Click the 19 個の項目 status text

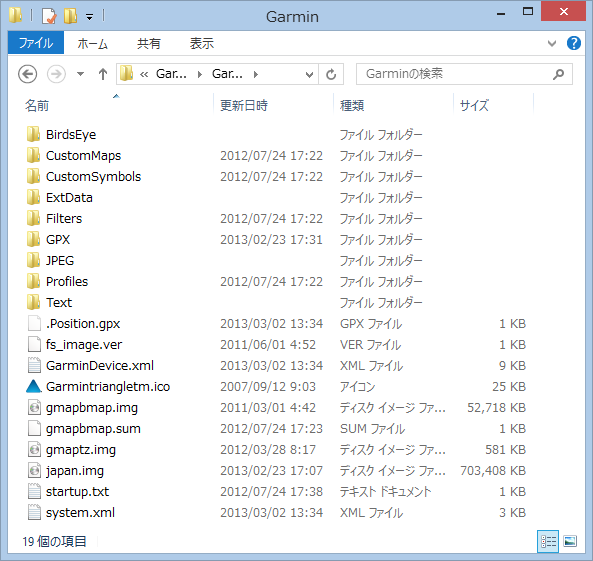coord(54,541)
